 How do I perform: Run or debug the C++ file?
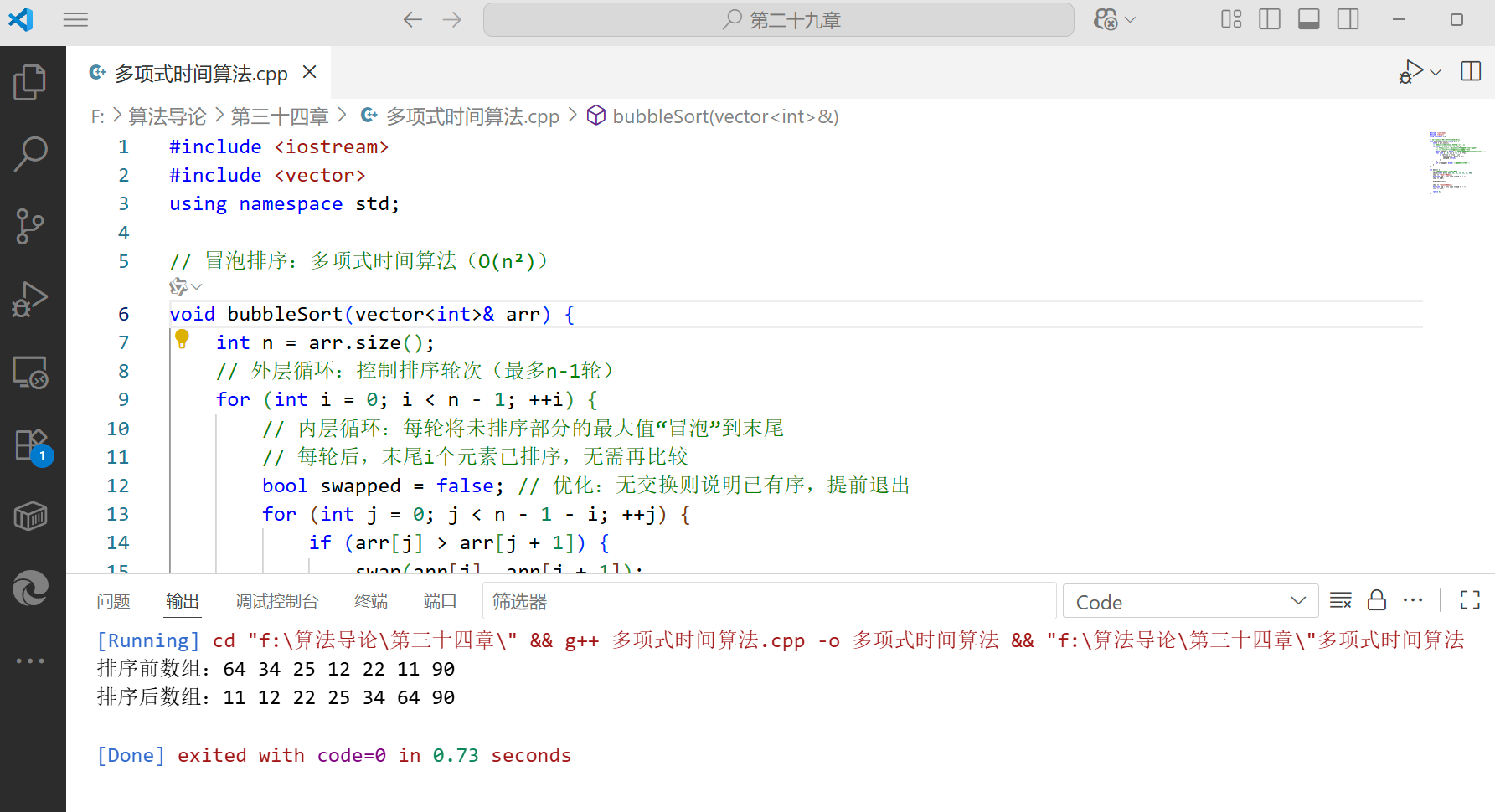pyautogui.click(x=1411, y=72)
